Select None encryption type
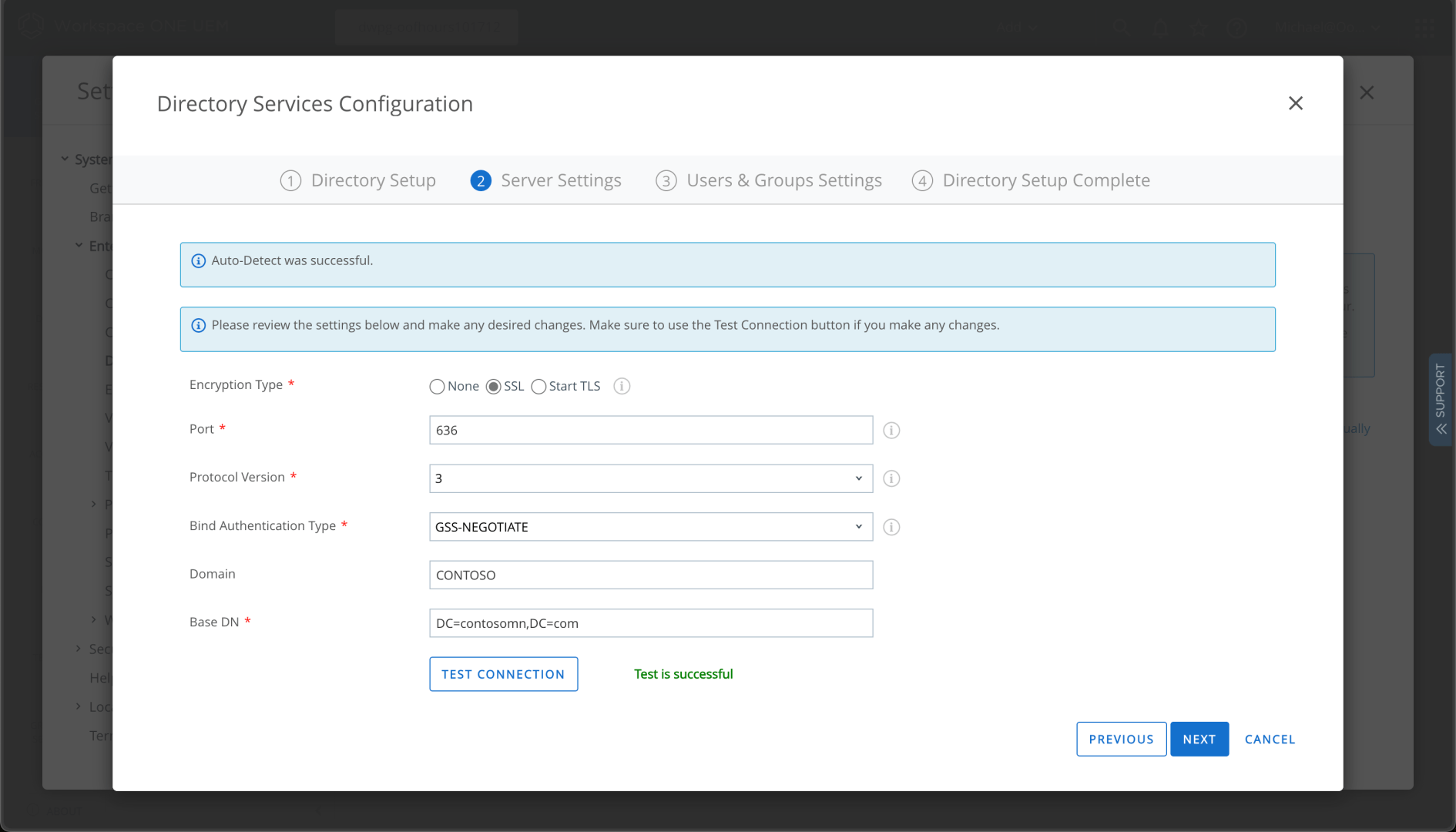1456x832 pixels. pos(437,387)
